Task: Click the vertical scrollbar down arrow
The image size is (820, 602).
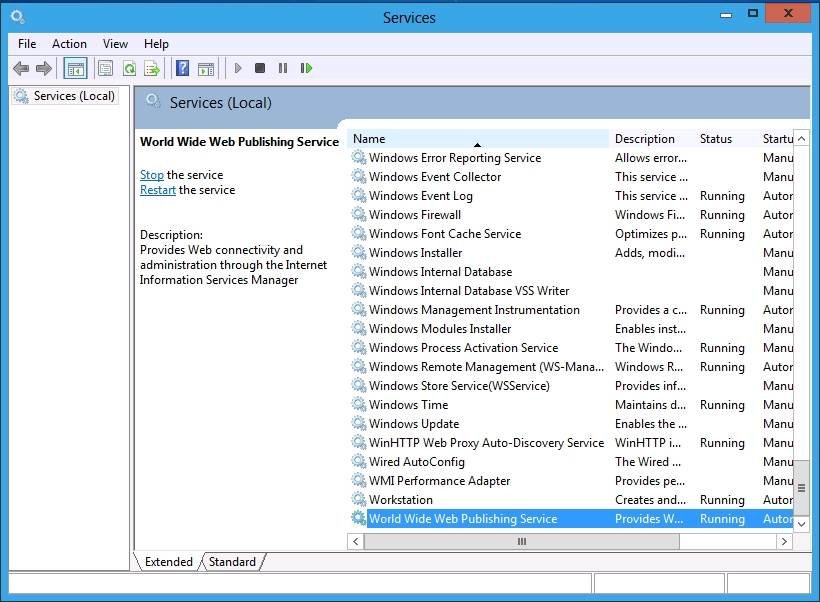Action: [801, 523]
